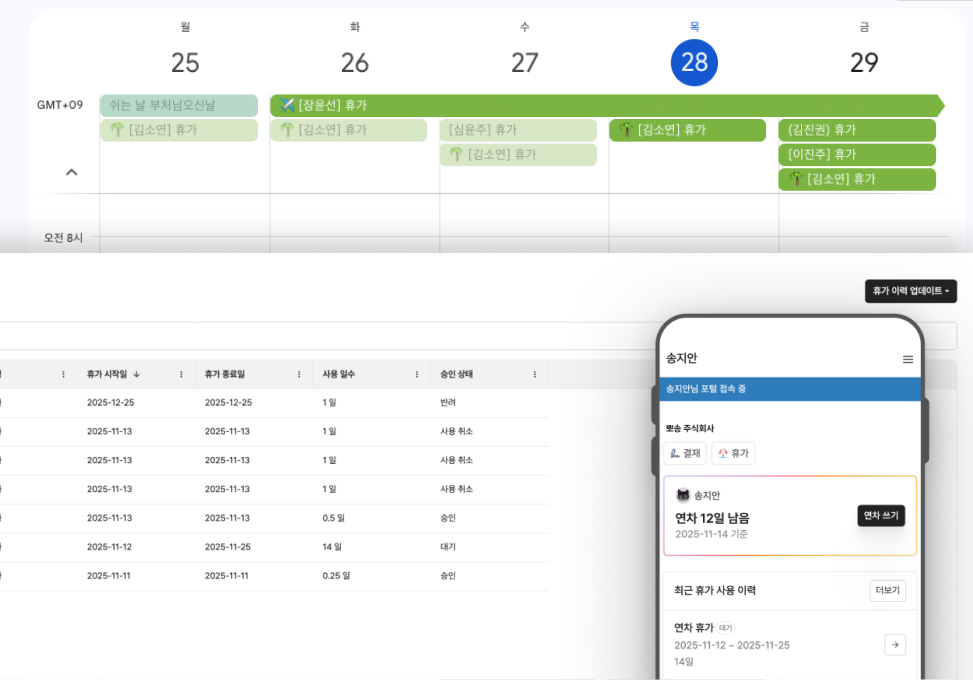
Task: Tap the 결재 button on phone
Action: click(685, 453)
